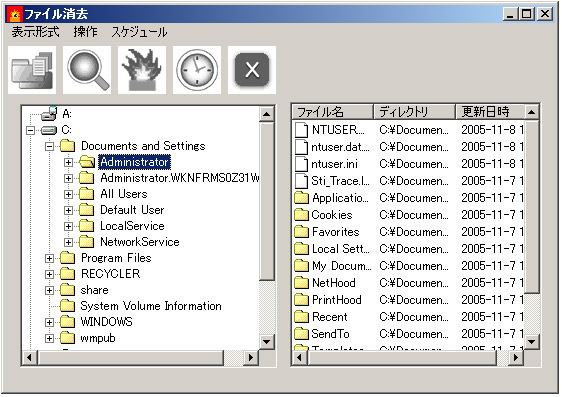Expand the WINDOWS folder node
The image size is (562, 397).
pos(49,322)
